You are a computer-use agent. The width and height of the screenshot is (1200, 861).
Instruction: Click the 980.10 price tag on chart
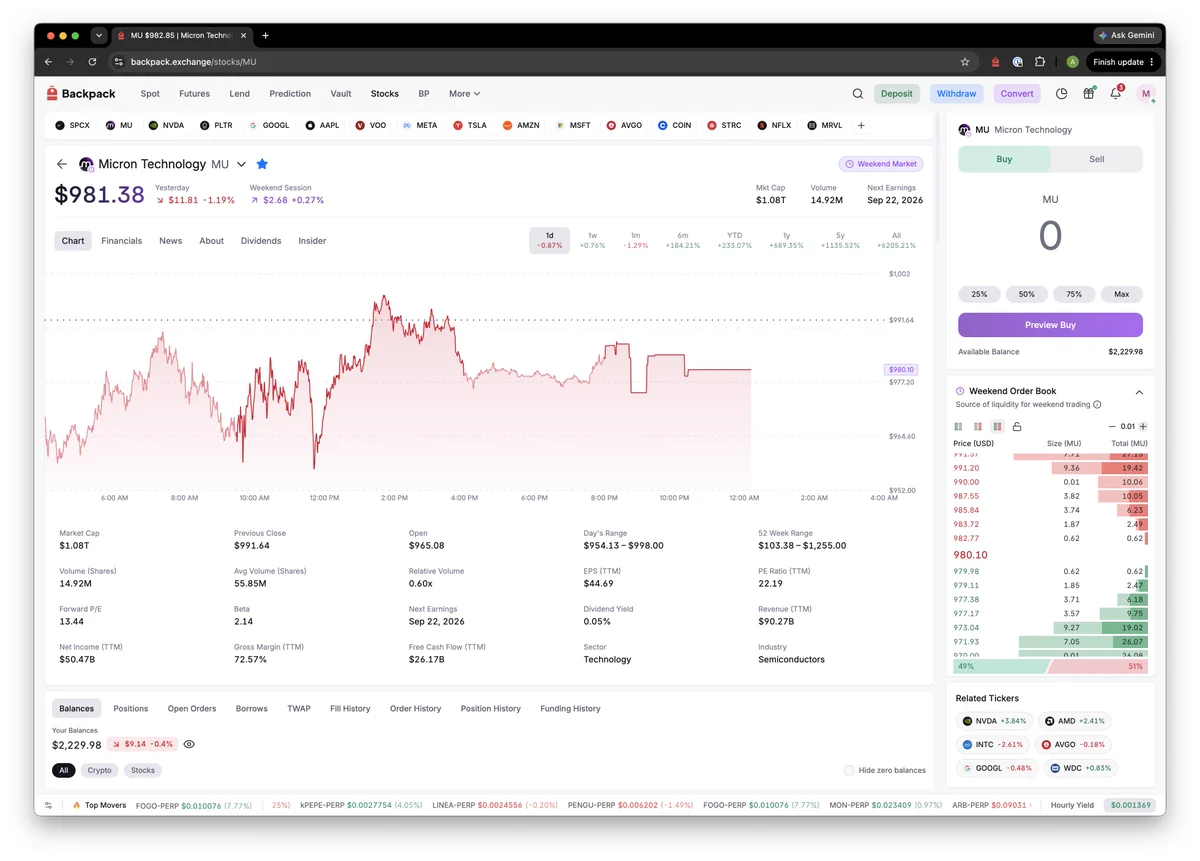(901, 370)
